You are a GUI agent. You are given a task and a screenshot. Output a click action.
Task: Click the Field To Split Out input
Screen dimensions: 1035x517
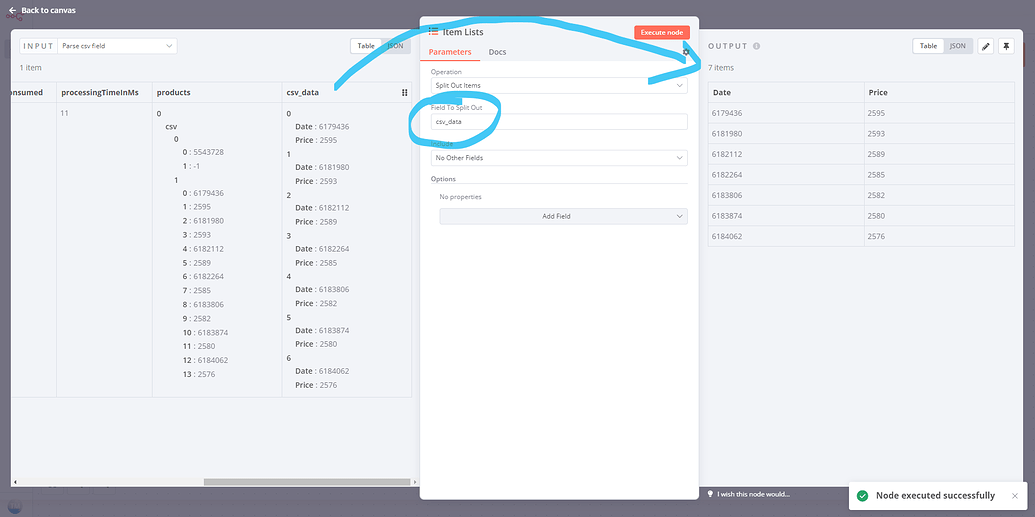point(559,121)
